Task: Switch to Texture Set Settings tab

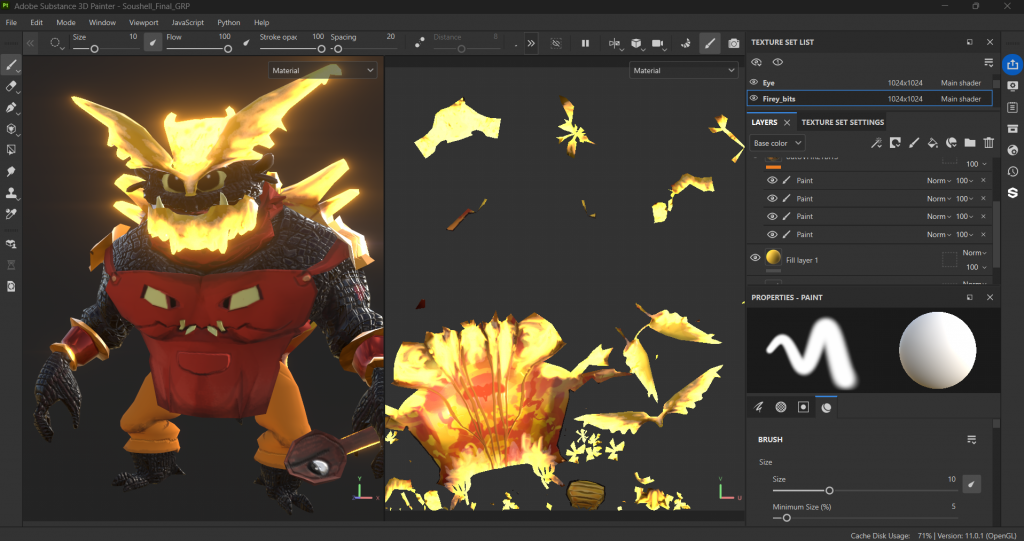Action: [842, 122]
